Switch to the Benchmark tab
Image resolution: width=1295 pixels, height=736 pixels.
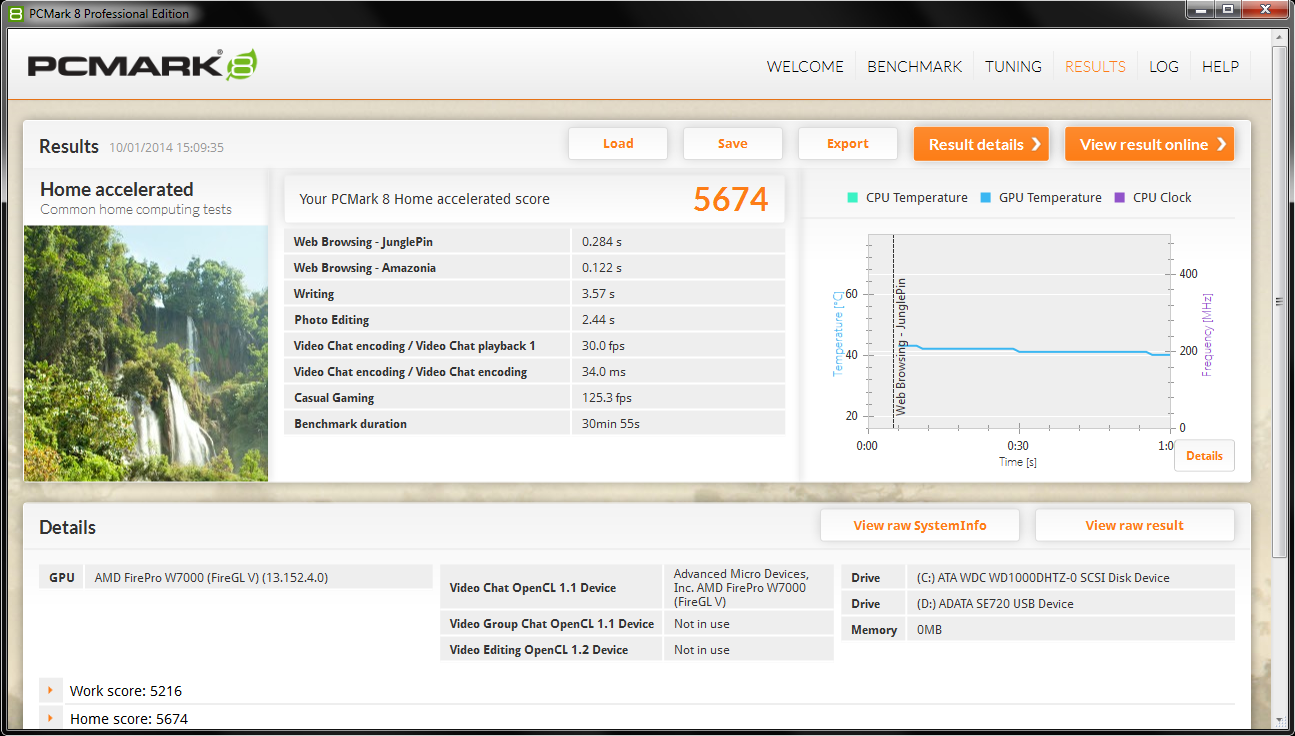pyautogui.click(x=914, y=66)
